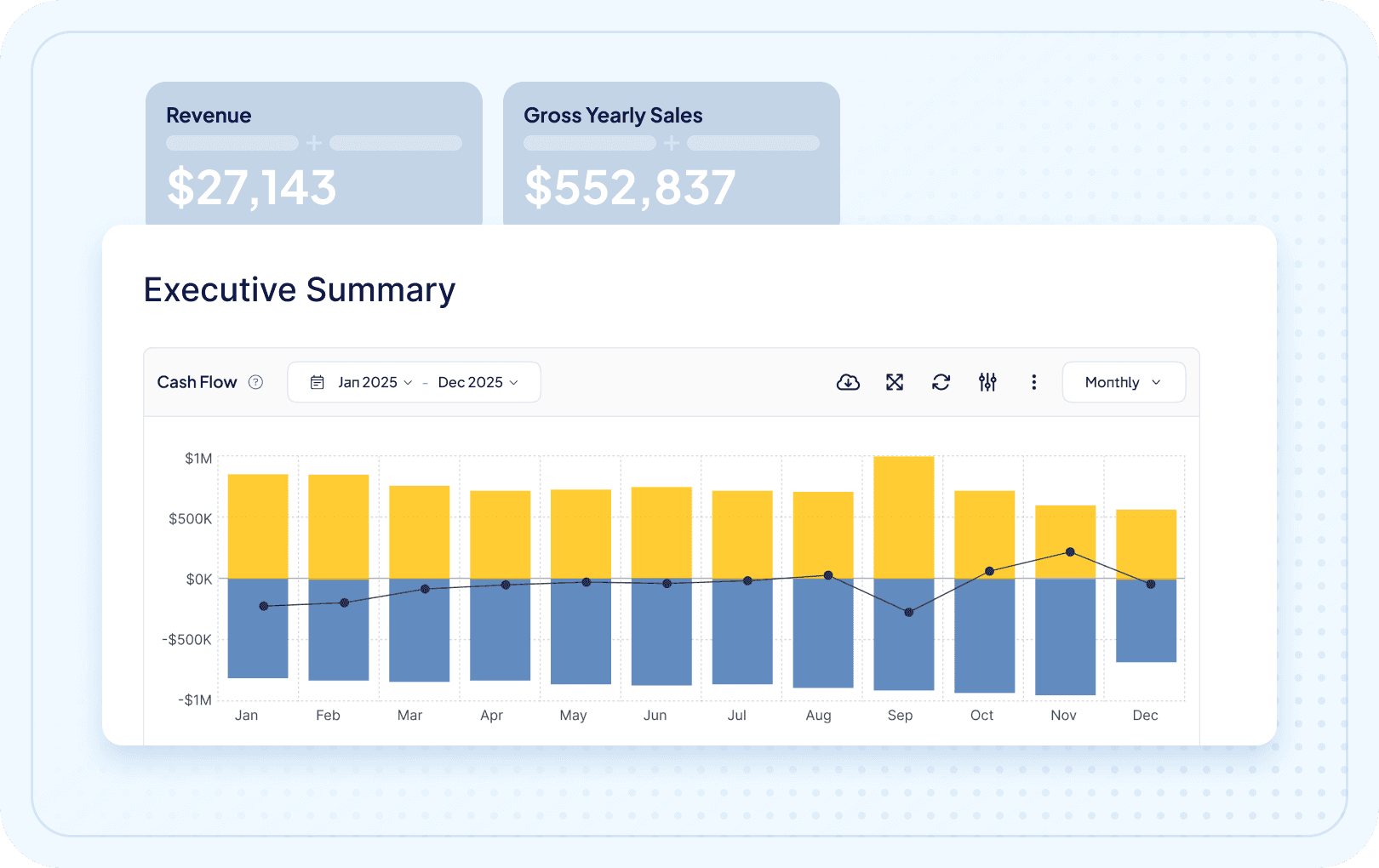1379x868 pixels.
Task: Click the $552,837 sales value
Action: coord(630,188)
